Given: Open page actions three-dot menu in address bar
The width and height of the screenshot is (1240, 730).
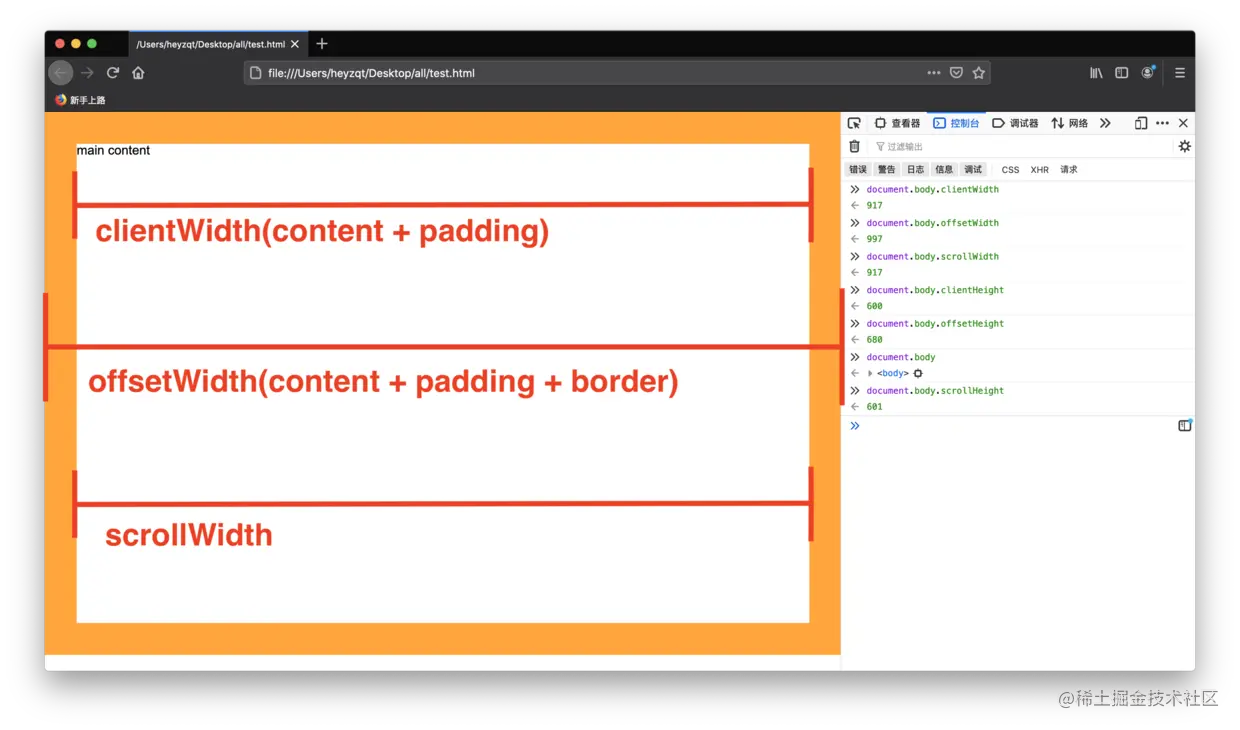Looking at the screenshot, I should coord(934,73).
